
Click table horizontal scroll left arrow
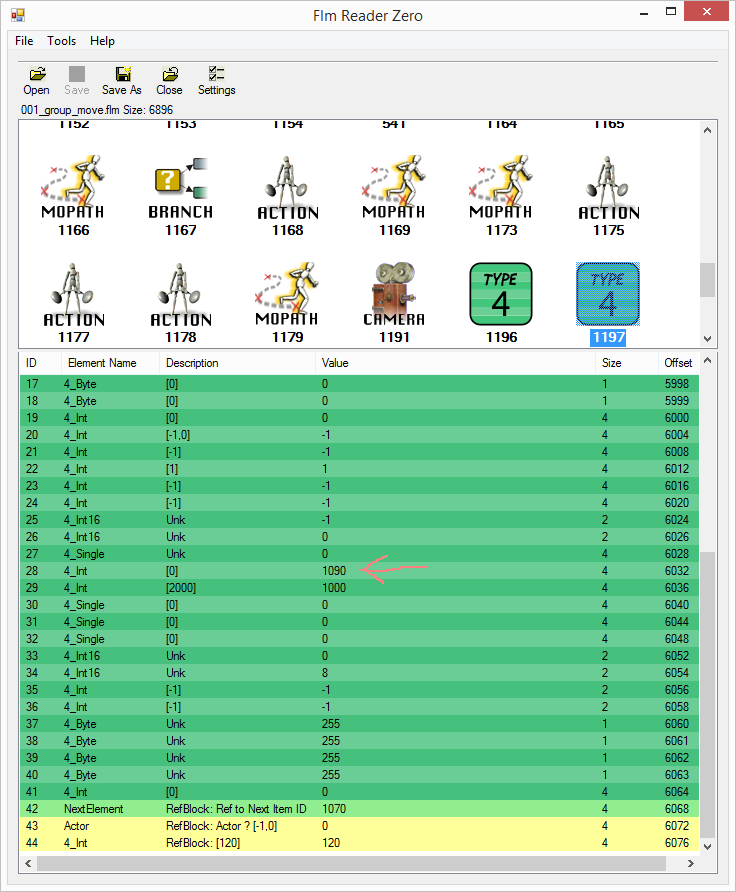pos(28,864)
